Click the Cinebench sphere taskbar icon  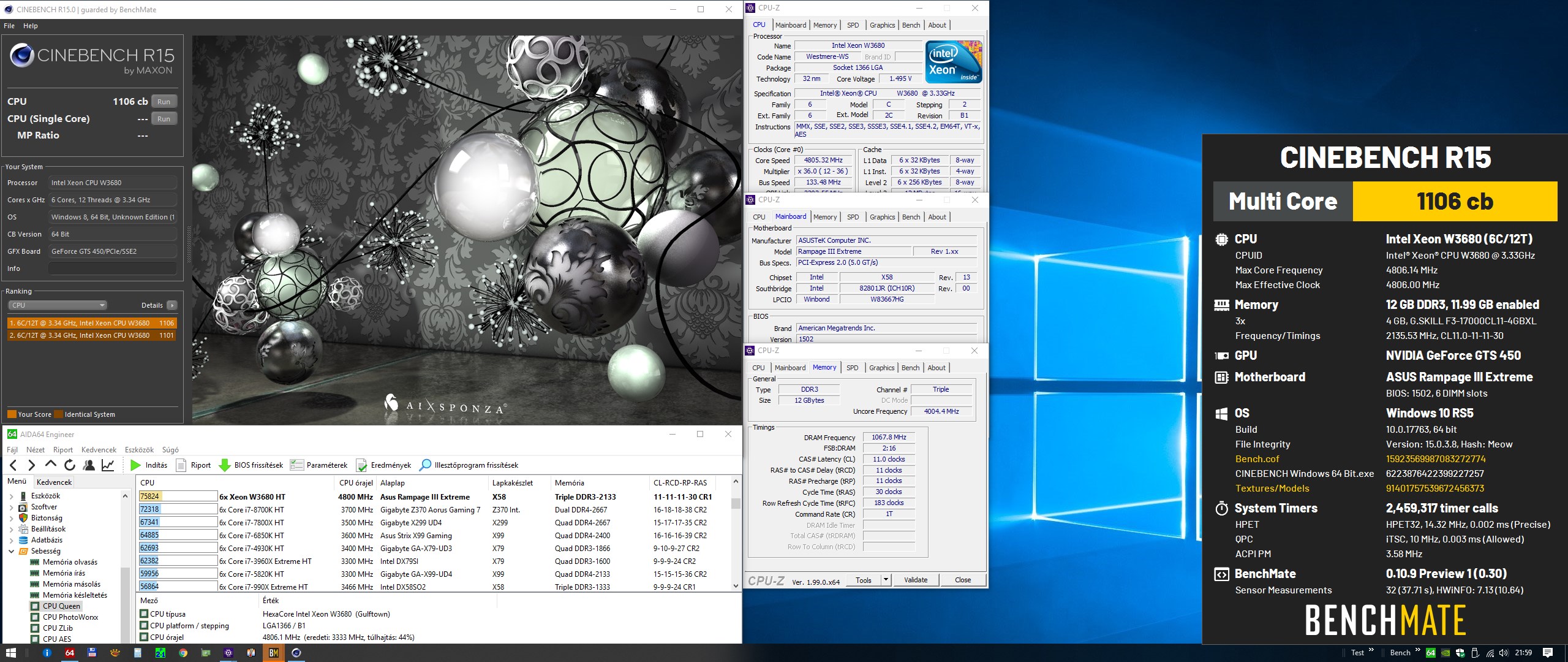click(296, 653)
